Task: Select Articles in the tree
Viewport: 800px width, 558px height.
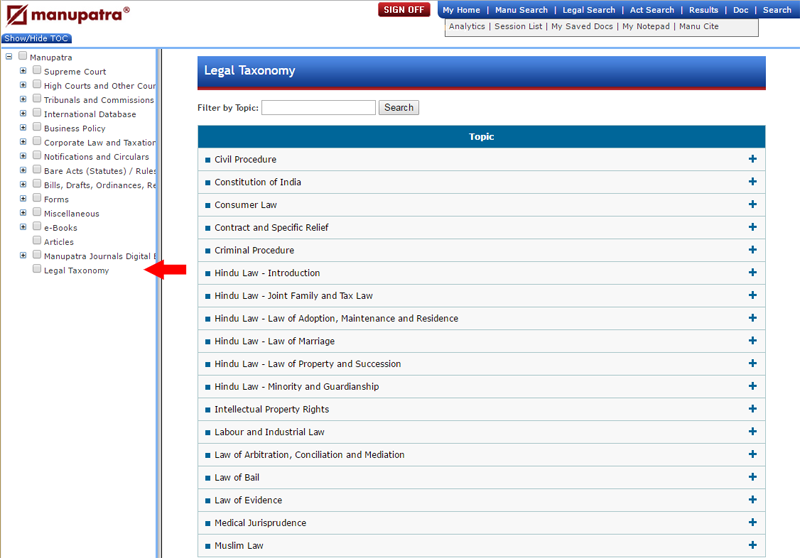Action: click(59, 242)
